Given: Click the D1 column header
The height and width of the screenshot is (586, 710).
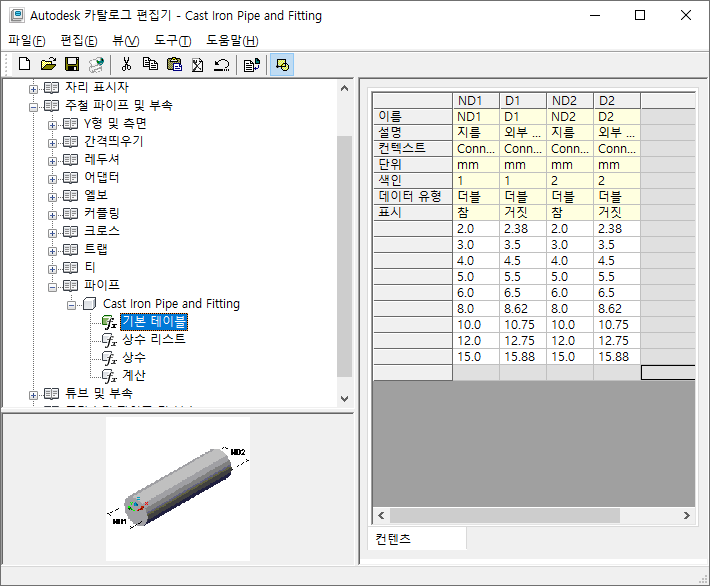Looking at the screenshot, I should pyautogui.click(x=523, y=101).
